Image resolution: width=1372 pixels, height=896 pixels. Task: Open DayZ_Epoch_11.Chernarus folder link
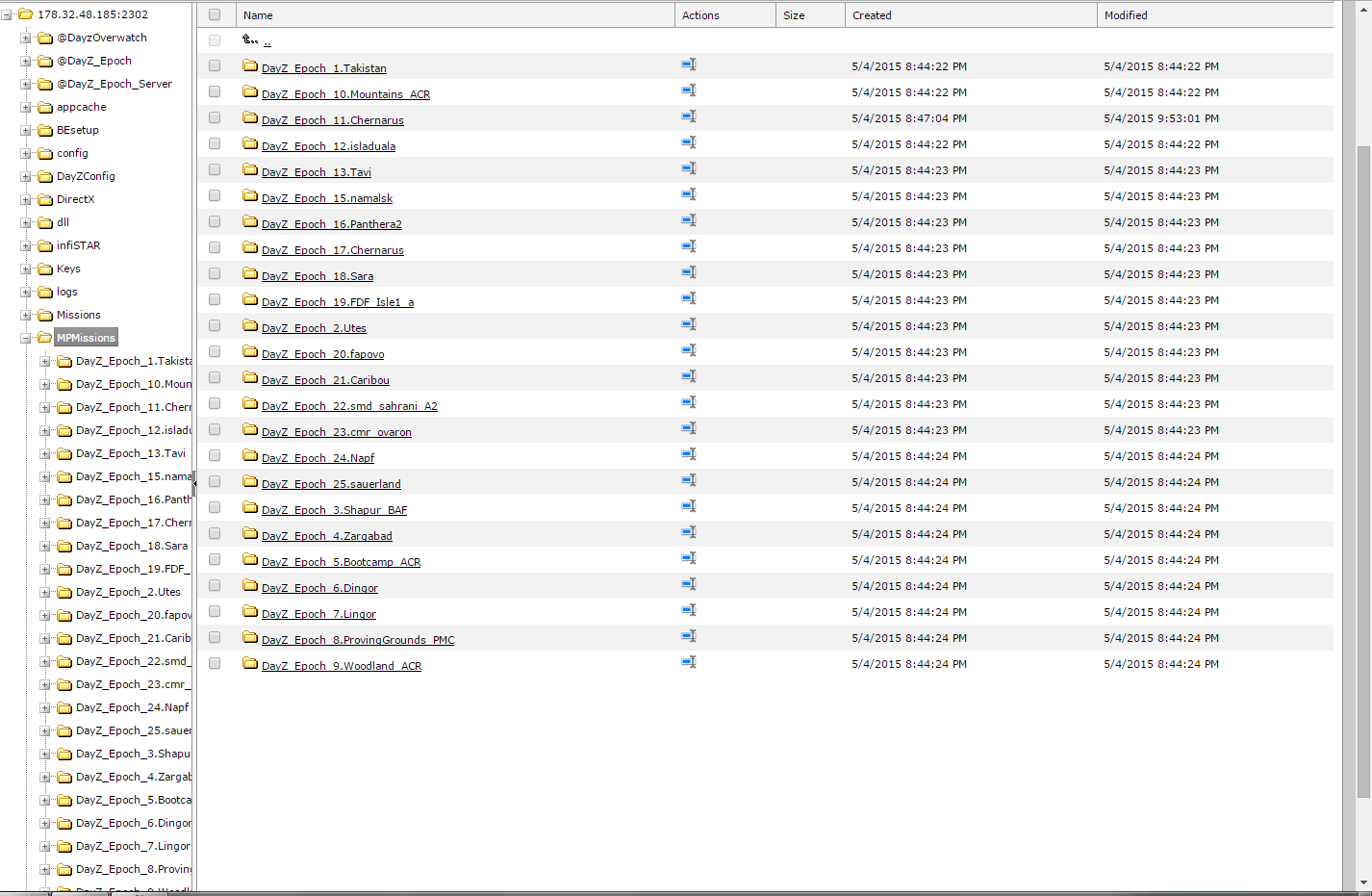pyautogui.click(x=333, y=120)
